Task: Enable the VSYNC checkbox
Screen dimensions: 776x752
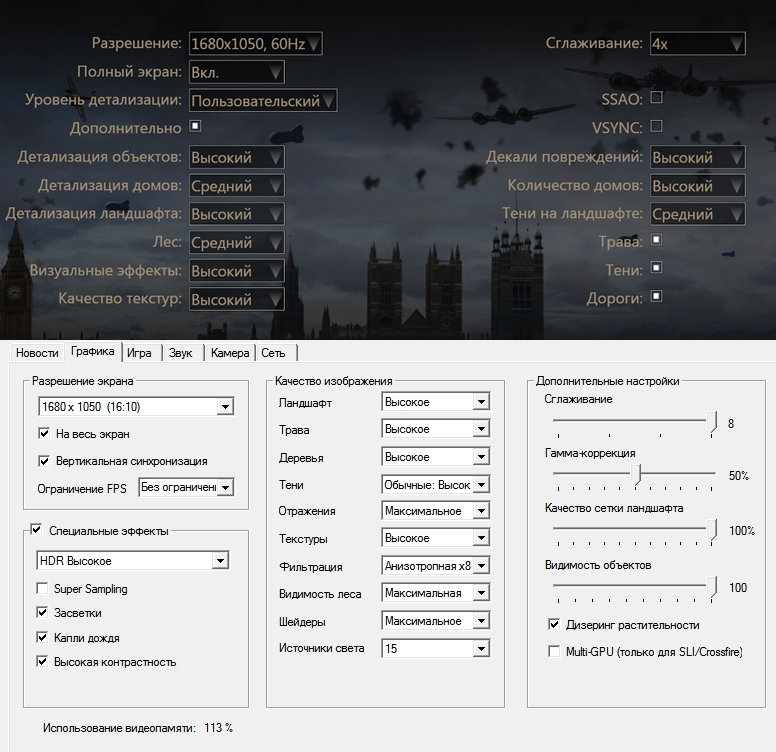Action: point(656,126)
